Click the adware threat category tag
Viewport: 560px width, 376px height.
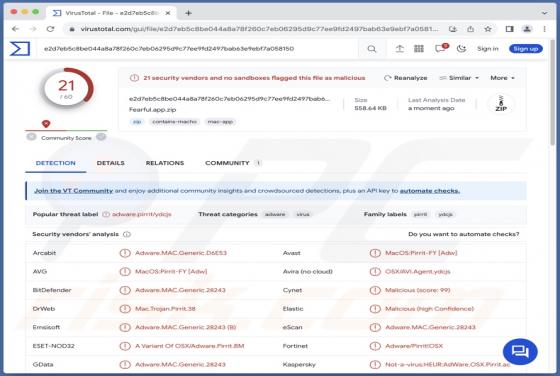tap(275, 214)
